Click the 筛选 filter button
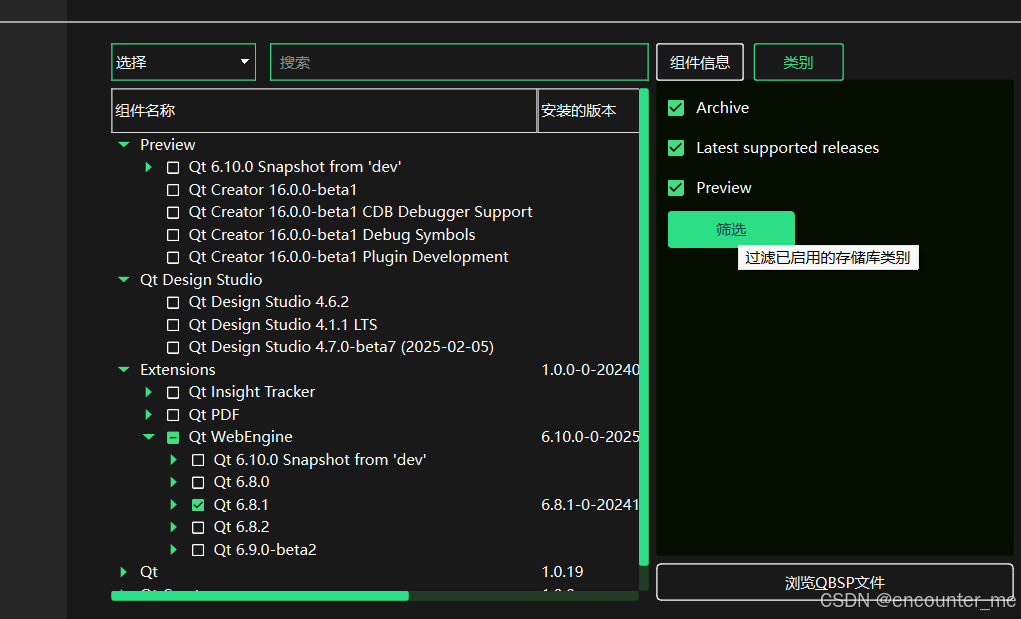Screen dimensions: 1021x619 coord(731,229)
